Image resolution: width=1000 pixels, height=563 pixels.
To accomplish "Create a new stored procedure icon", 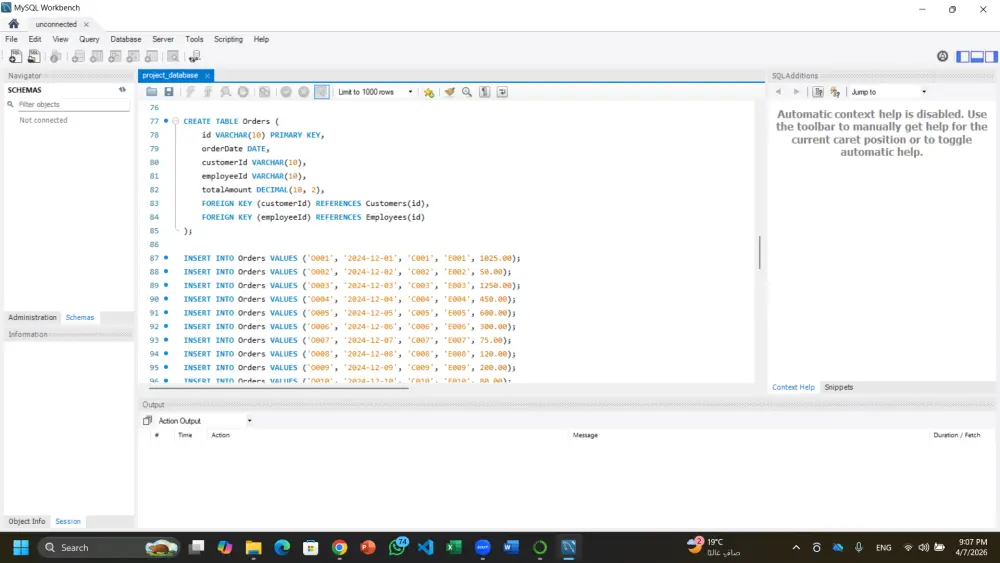I will click(133, 57).
